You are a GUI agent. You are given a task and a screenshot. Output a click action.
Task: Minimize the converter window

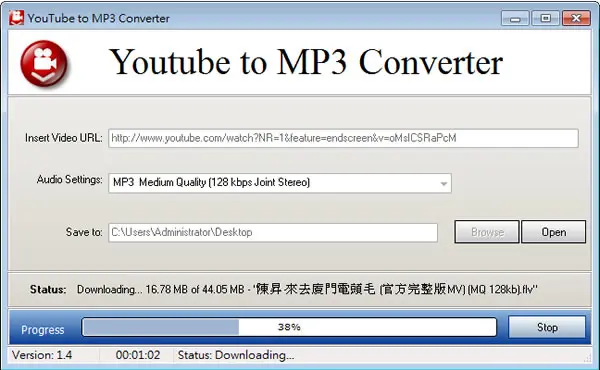coord(515,18)
